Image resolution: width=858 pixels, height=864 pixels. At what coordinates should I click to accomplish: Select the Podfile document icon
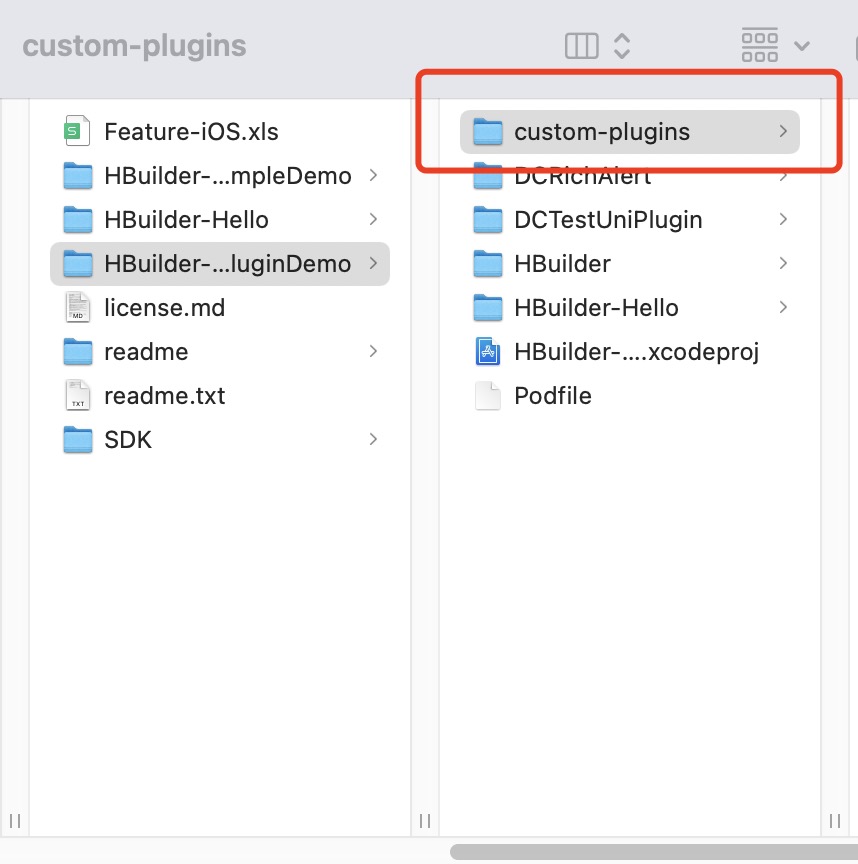(488, 395)
